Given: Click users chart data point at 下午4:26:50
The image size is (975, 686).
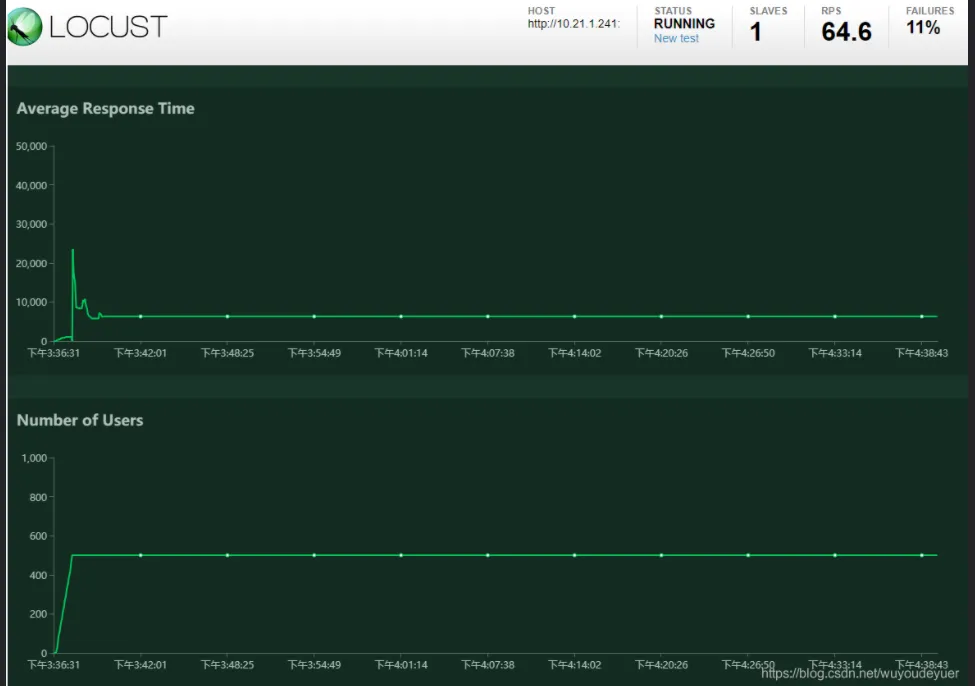Looking at the screenshot, I should 748,555.
